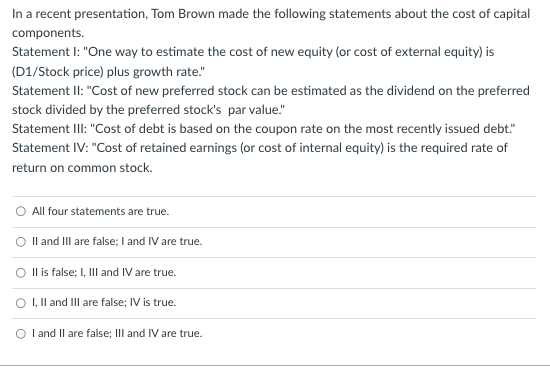The height and width of the screenshot is (370, 550).
Task: Click the '(D1/Stock price) plus growth rate' text
Action: (x=106, y=72)
